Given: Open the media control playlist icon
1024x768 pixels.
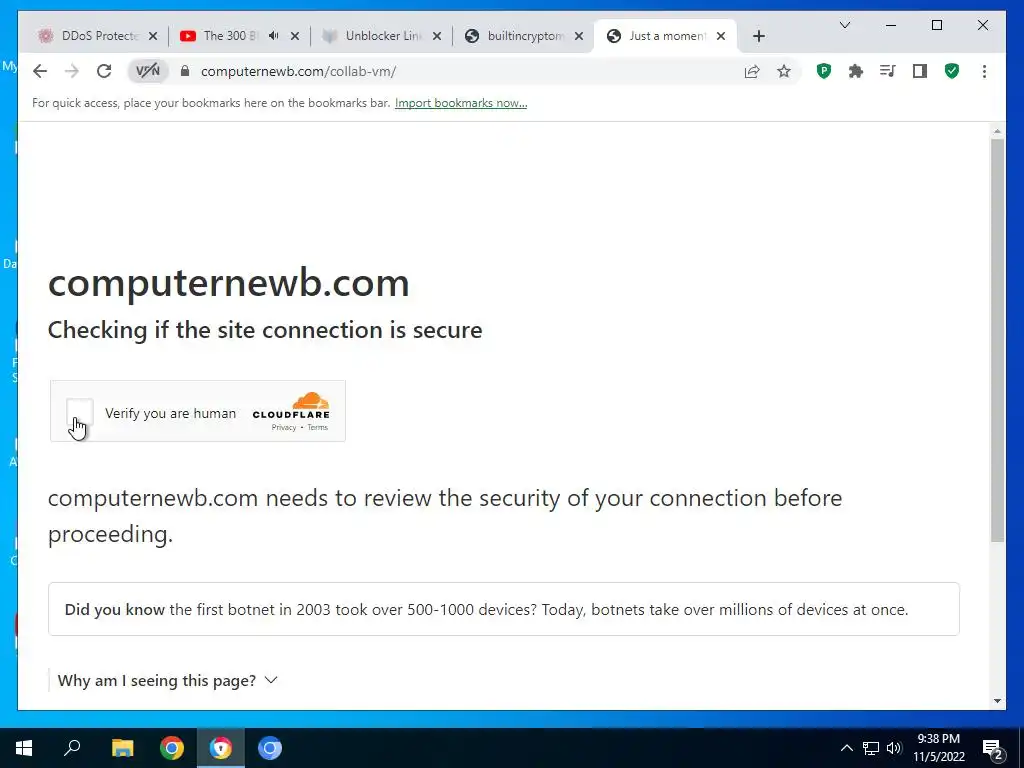Looking at the screenshot, I should click(x=888, y=71).
